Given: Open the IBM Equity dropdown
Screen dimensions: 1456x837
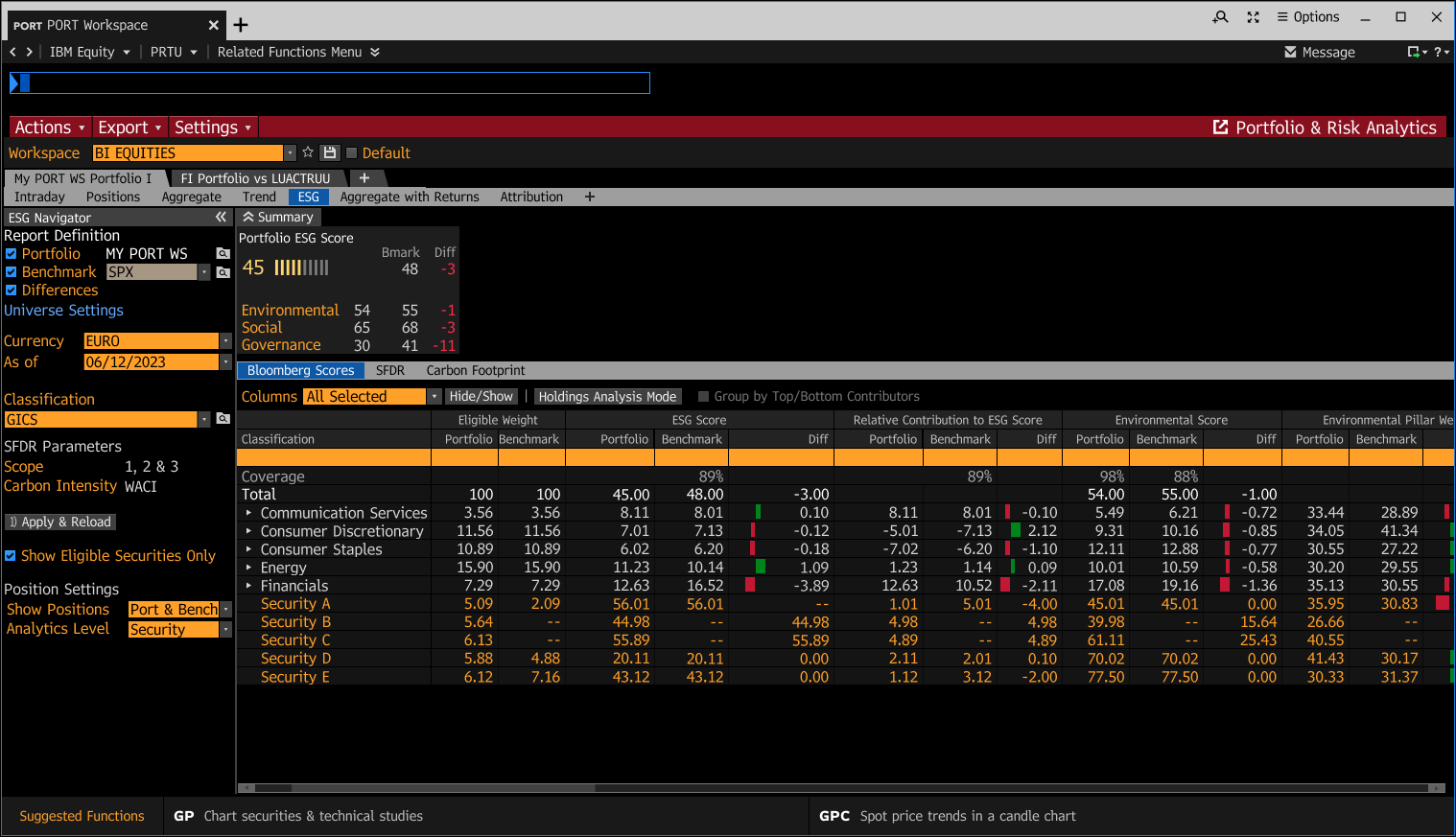Looking at the screenshot, I should pyautogui.click(x=90, y=52).
